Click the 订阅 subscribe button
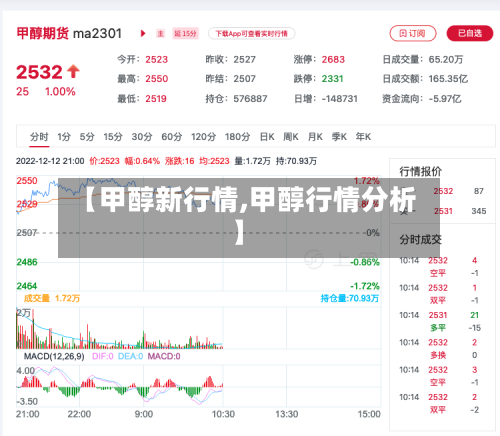 coord(413,33)
